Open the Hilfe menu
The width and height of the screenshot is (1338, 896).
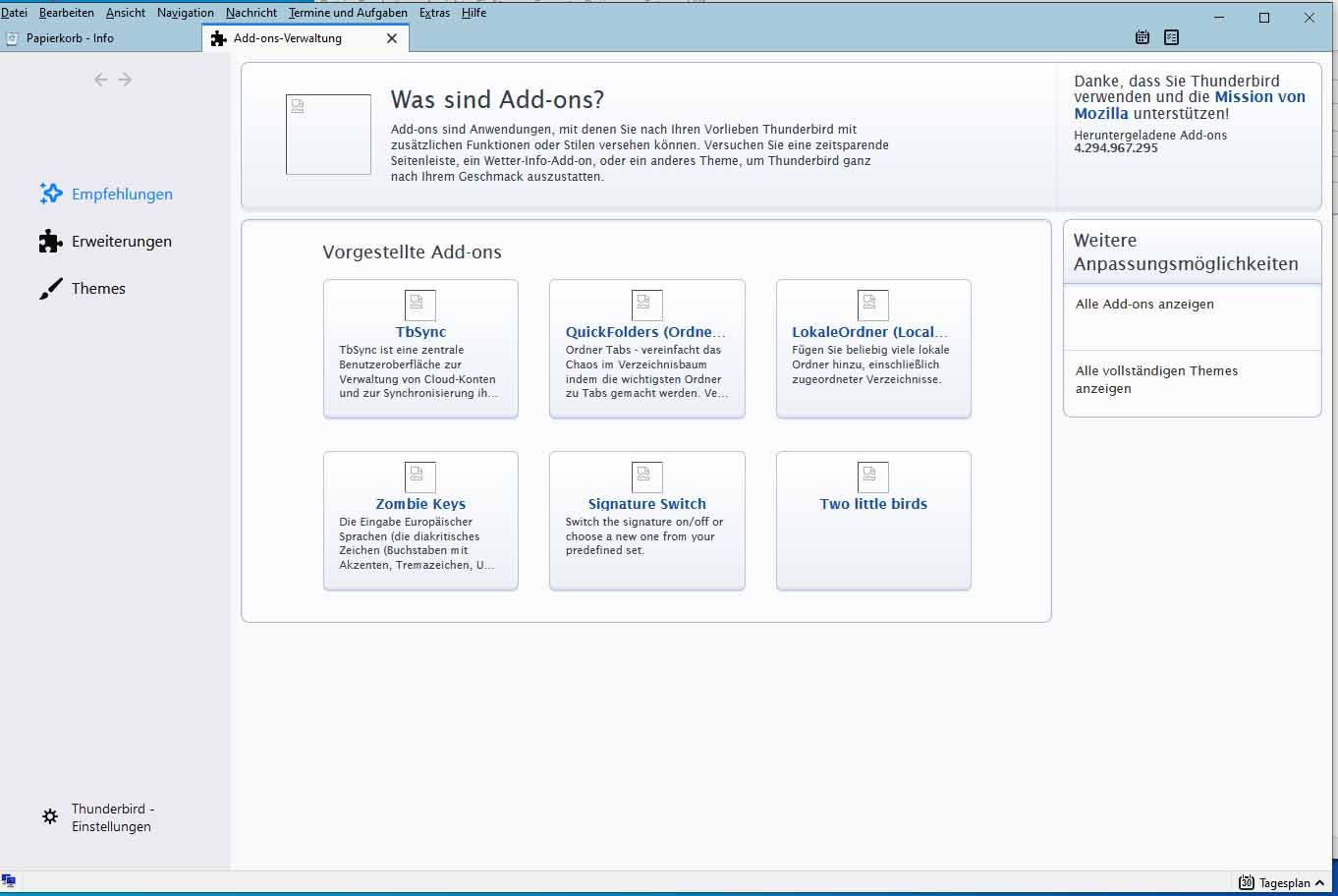click(x=474, y=13)
